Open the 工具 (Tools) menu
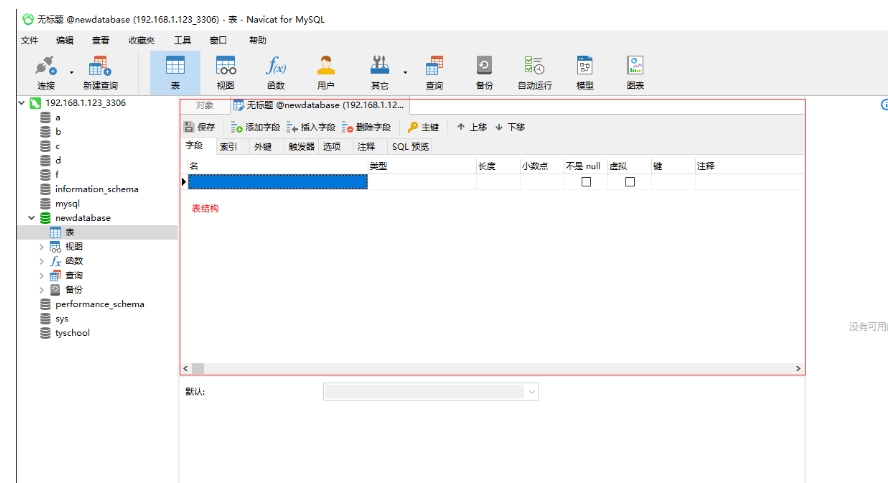The image size is (888, 483). [x=182, y=40]
